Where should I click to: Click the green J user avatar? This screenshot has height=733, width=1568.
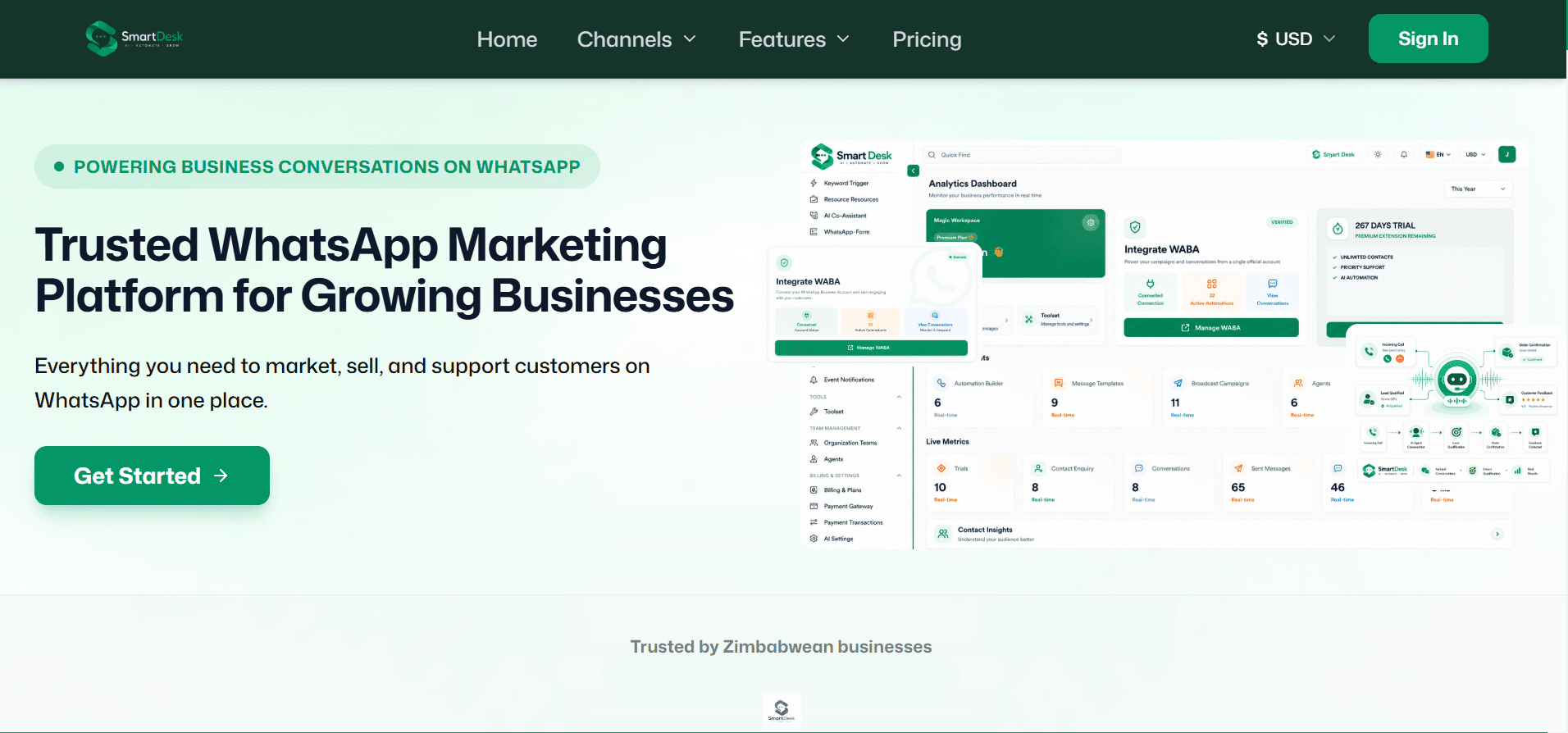coord(1506,154)
